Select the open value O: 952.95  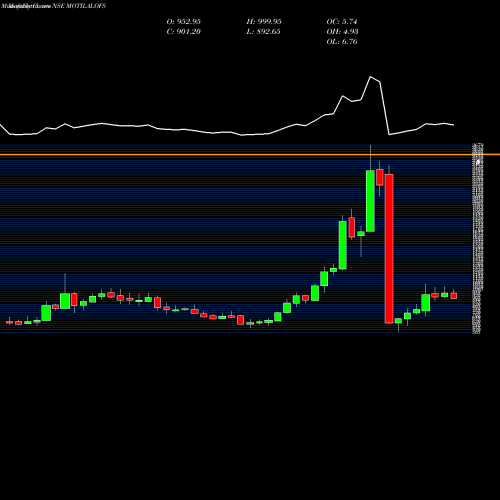pyautogui.click(x=184, y=22)
